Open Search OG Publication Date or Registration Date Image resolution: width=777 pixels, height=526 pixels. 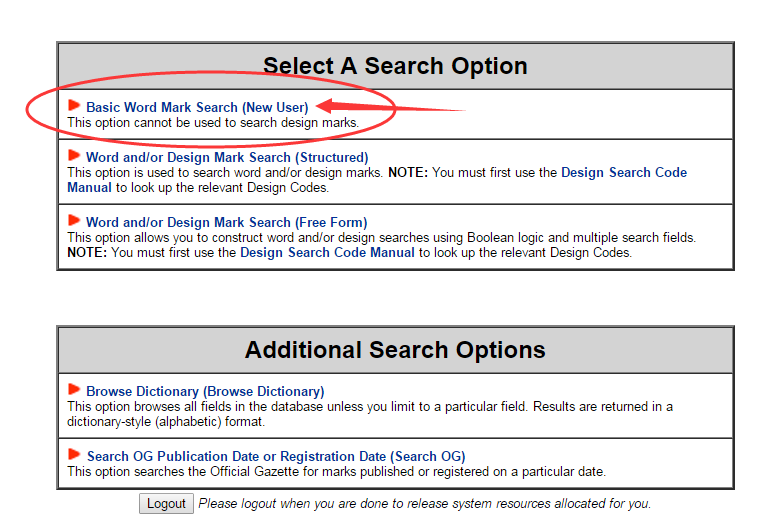276,456
